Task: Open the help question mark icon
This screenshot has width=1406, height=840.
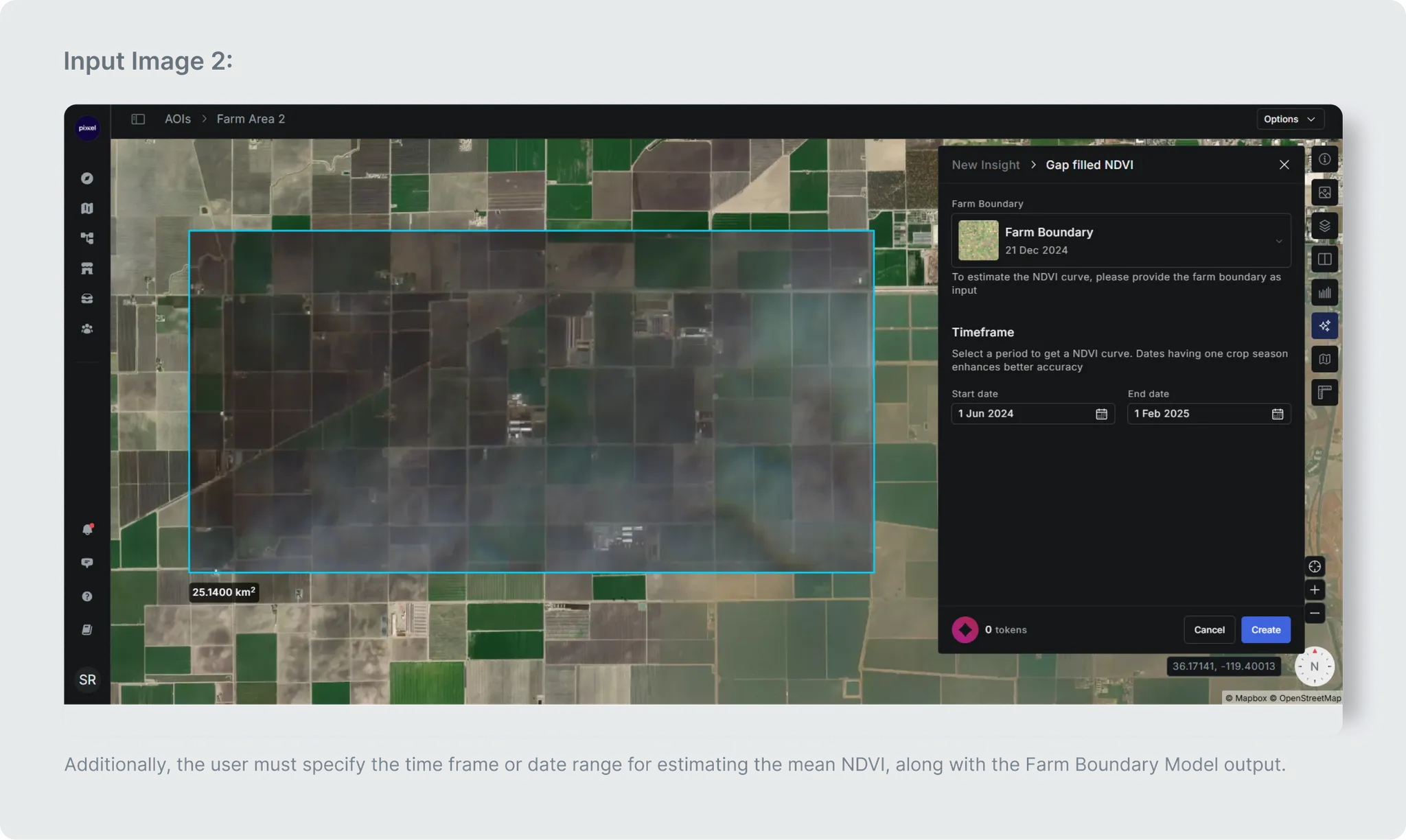Action: (87, 596)
